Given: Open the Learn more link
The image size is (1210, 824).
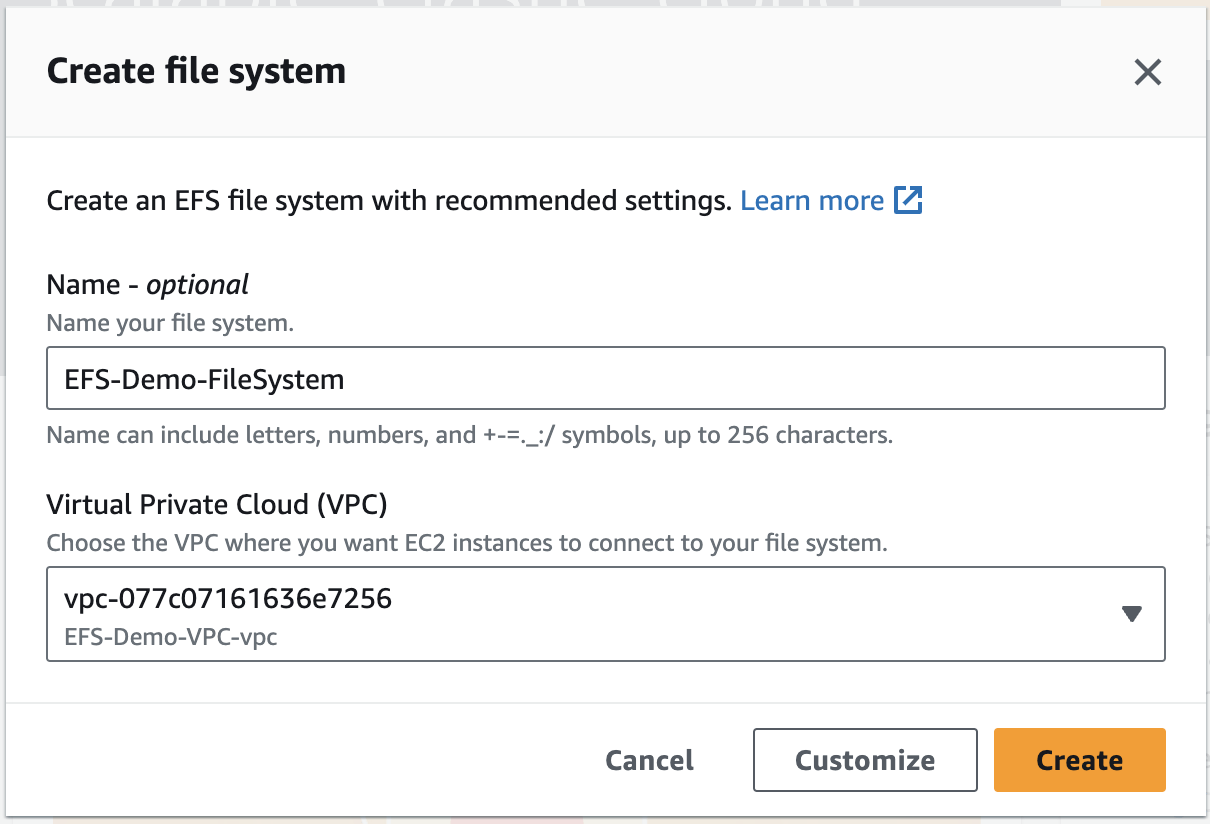Looking at the screenshot, I should 811,201.
